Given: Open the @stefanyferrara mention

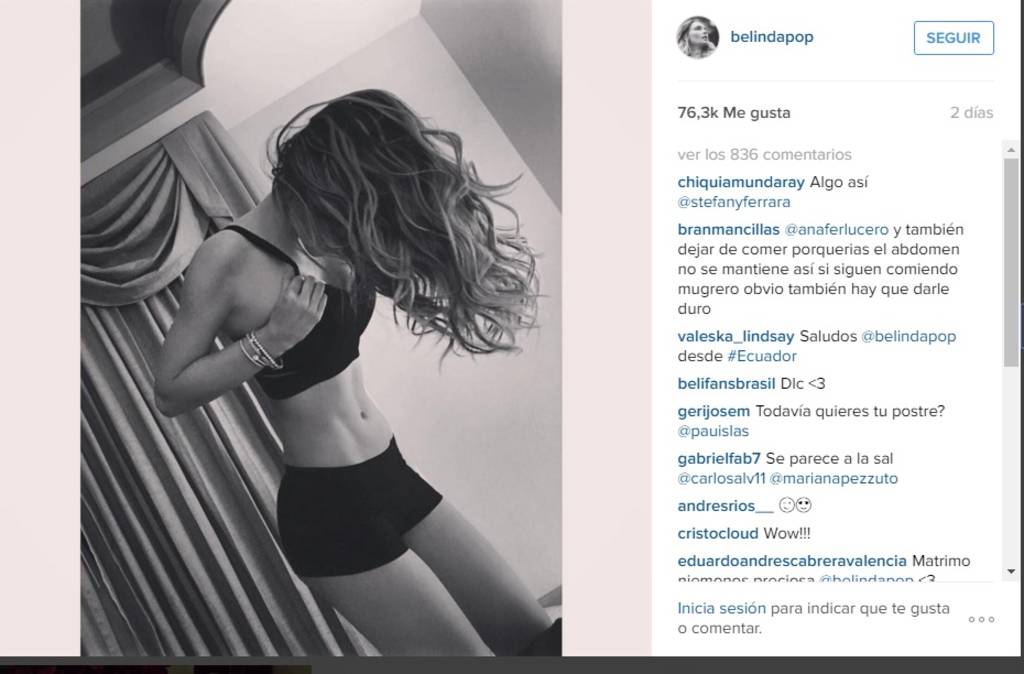Looking at the screenshot, I should pos(733,202).
